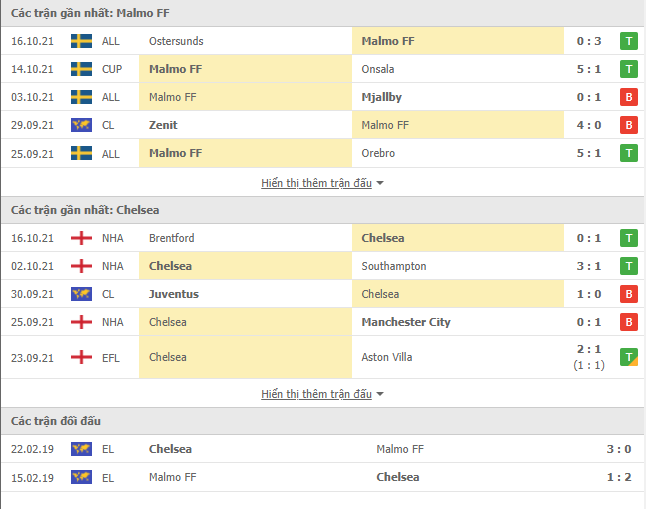This screenshot has height=509, width=646.
Task: Click 'Hiển thị thêm trận đấu' under Malmo FF
Action: click(316, 183)
